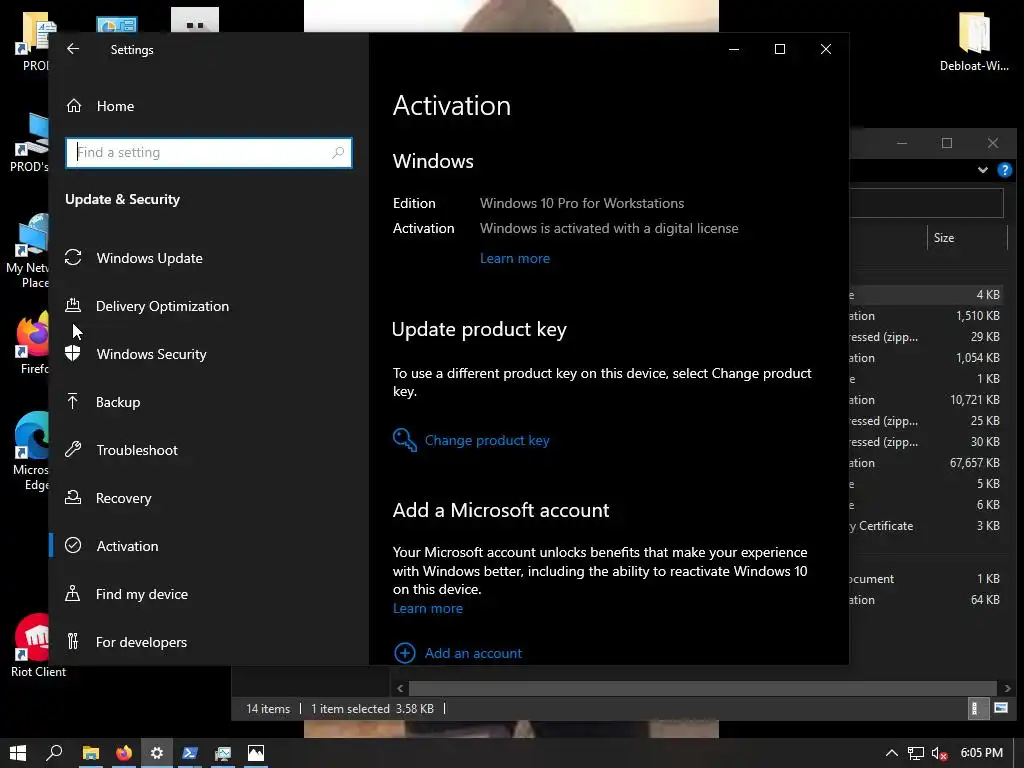Open the Photos app on taskbar
The height and width of the screenshot is (768, 1024).
(x=256, y=753)
